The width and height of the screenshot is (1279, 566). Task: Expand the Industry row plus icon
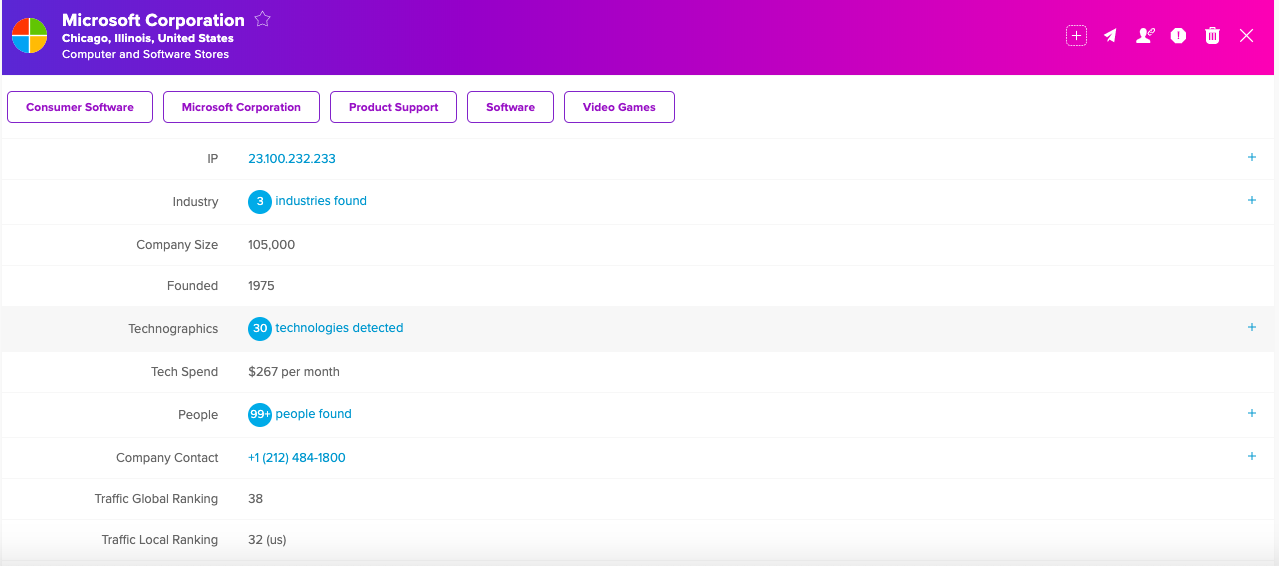tap(1251, 200)
